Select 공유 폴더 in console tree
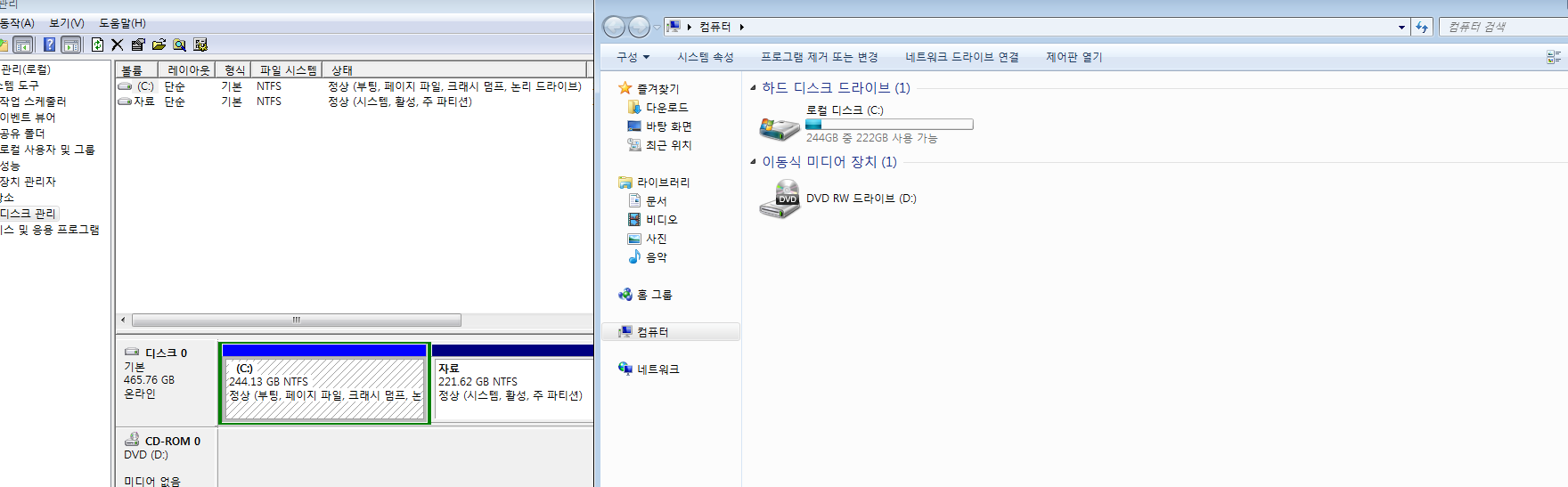1568x487 pixels. [x=22, y=134]
